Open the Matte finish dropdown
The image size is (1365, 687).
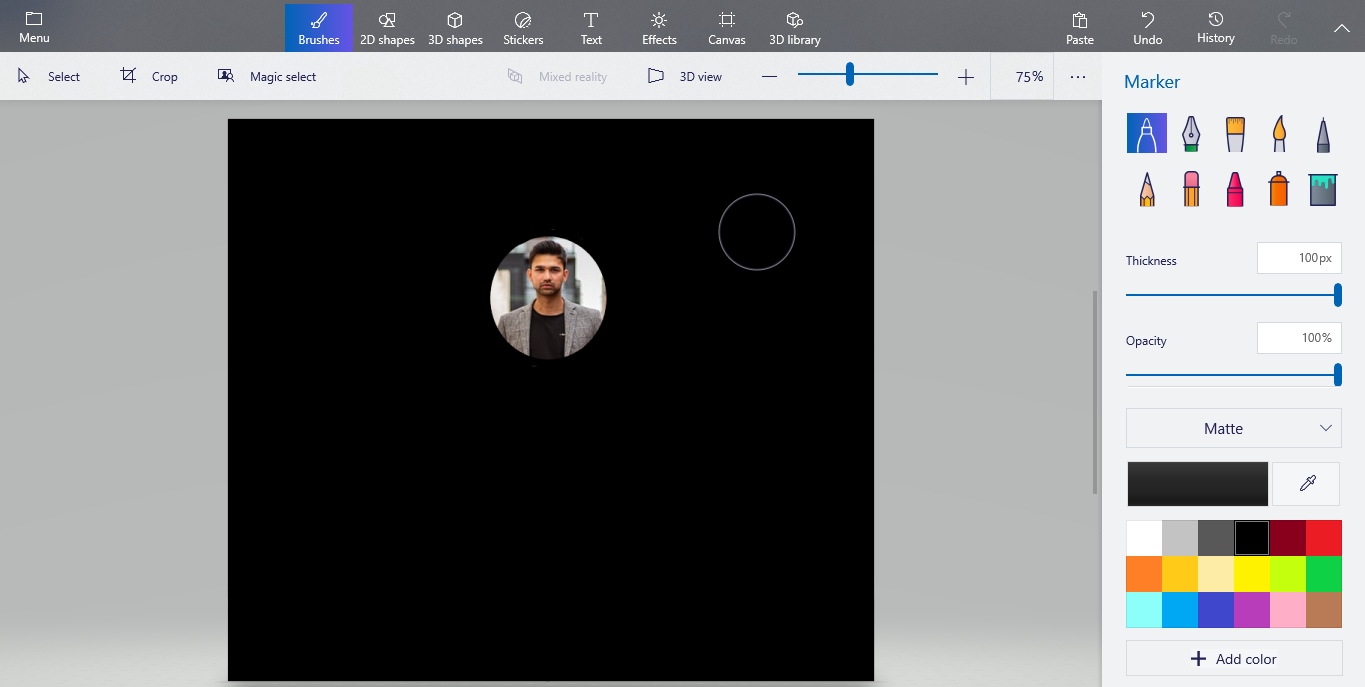coord(1234,428)
